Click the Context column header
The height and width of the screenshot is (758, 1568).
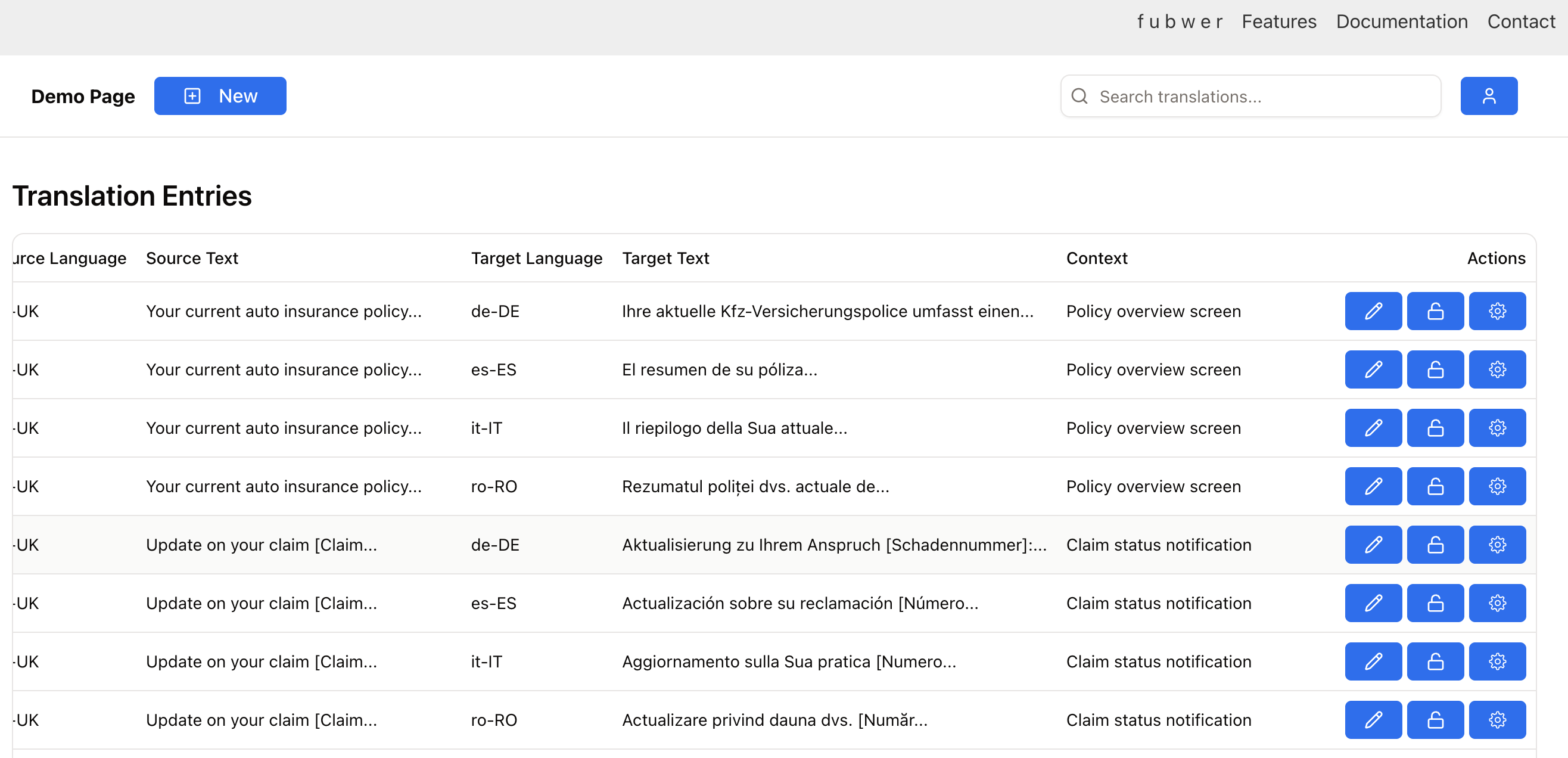tap(1096, 258)
